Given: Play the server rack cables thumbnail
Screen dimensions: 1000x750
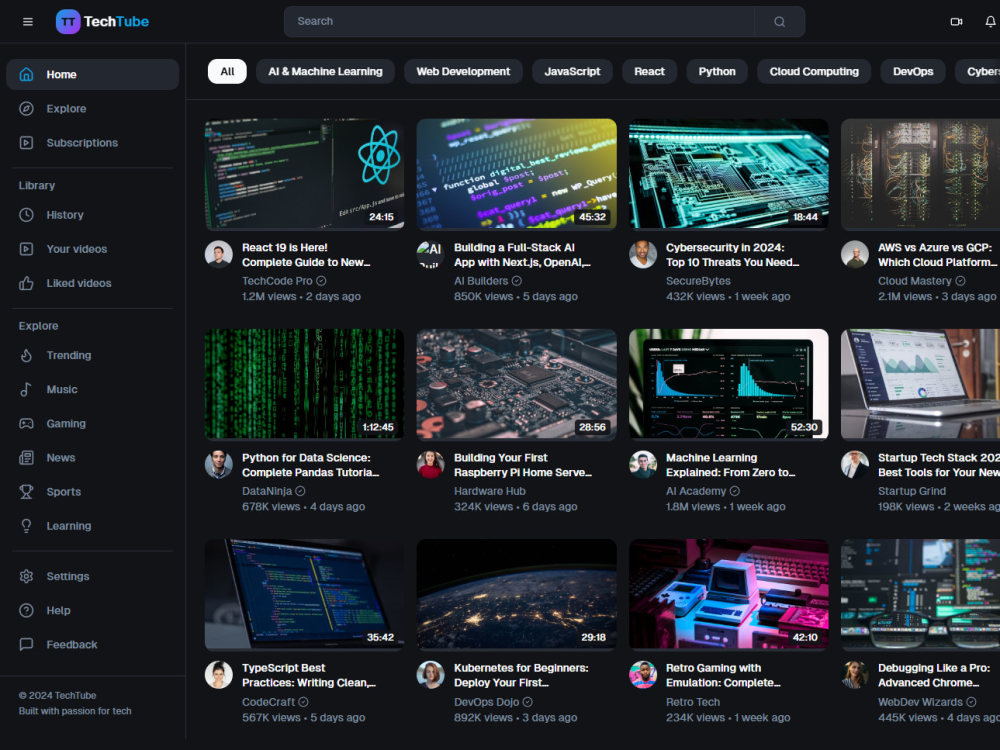Looking at the screenshot, I should pos(920,174).
